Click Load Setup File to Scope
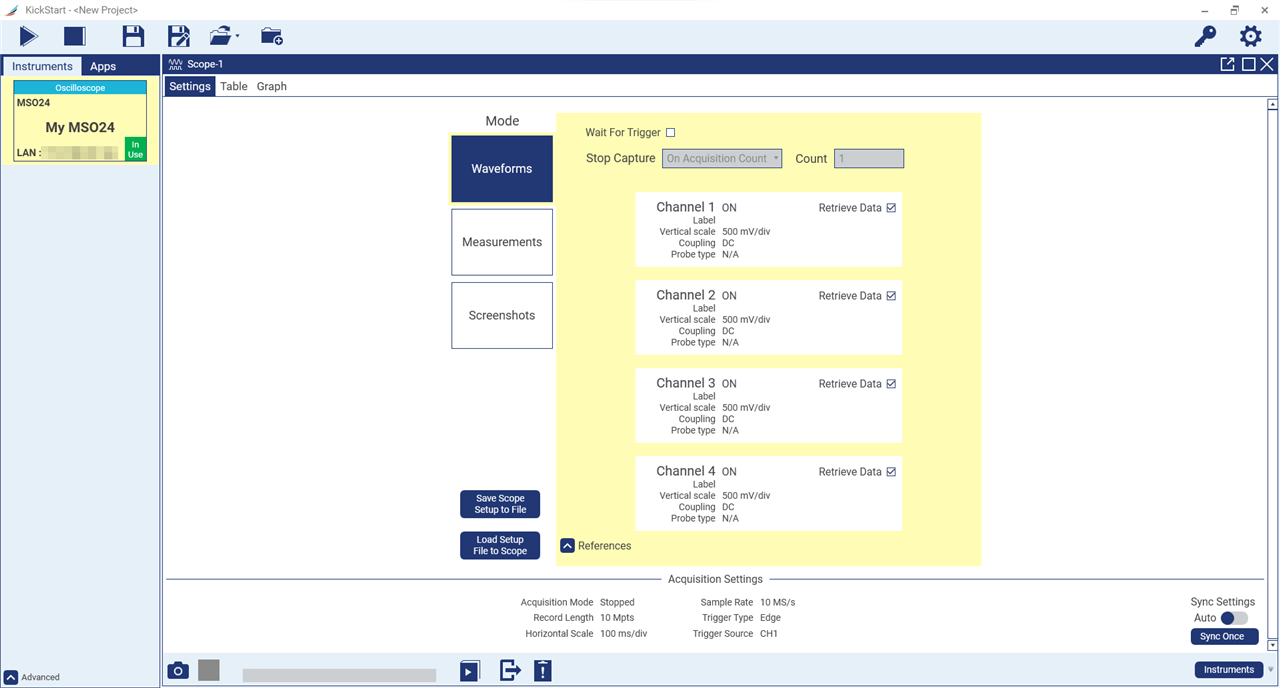The height and width of the screenshot is (688, 1280). pyautogui.click(x=500, y=545)
